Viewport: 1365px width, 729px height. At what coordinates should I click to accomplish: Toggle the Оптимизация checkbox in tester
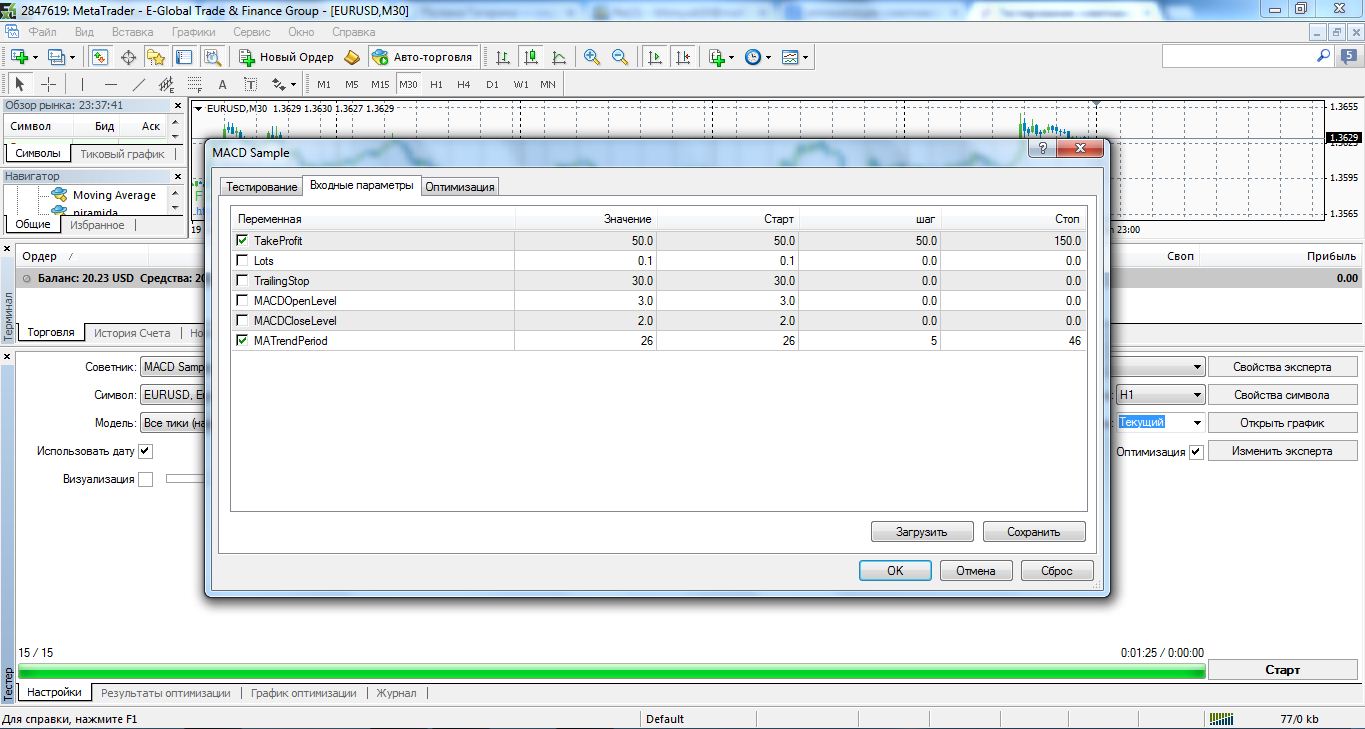pos(1195,451)
